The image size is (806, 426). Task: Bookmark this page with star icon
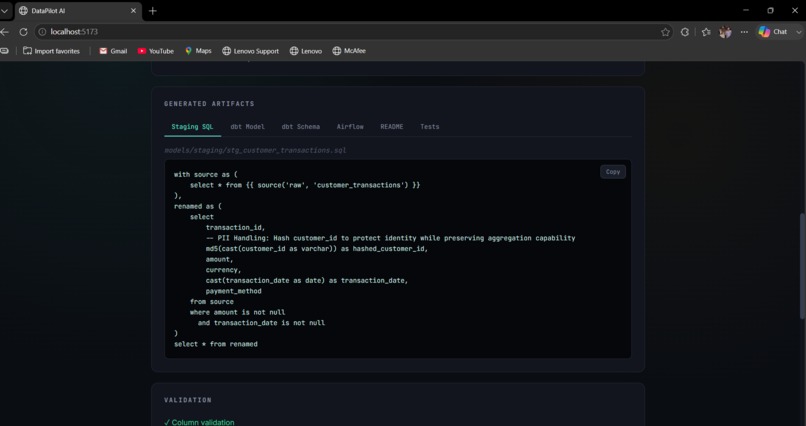tap(665, 32)
